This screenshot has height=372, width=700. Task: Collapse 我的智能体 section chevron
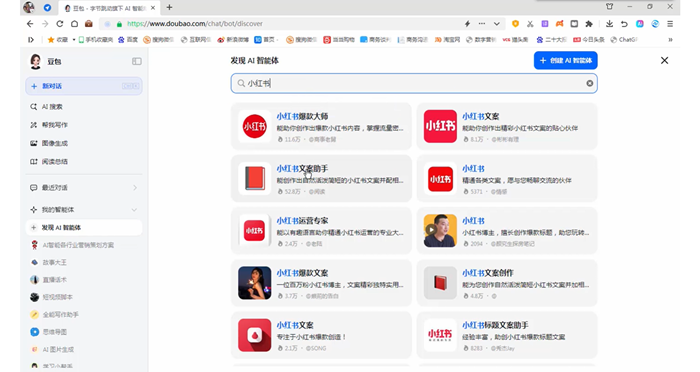[134, 209]
